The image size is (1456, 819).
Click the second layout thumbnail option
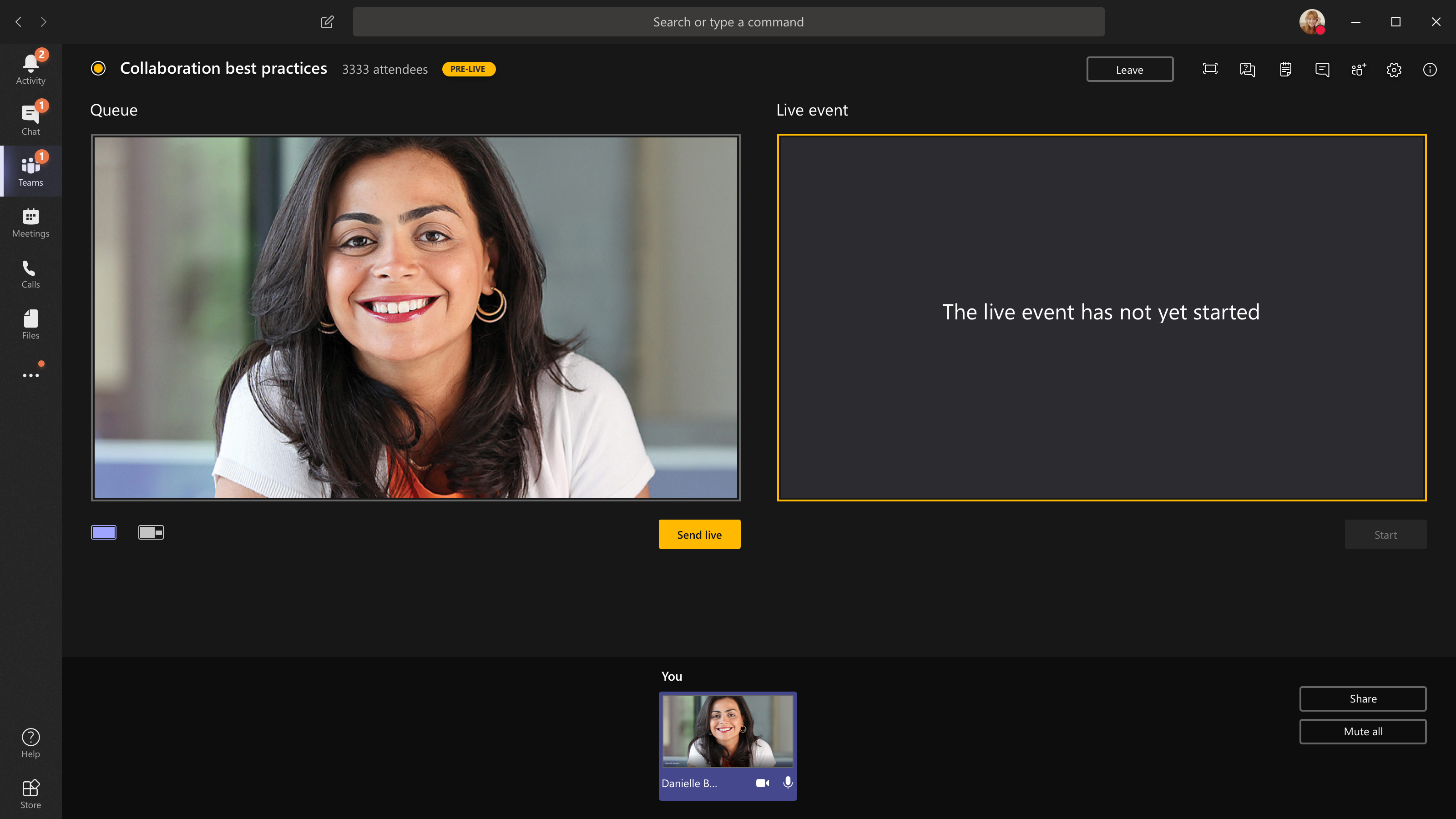[x=151, y=531]
